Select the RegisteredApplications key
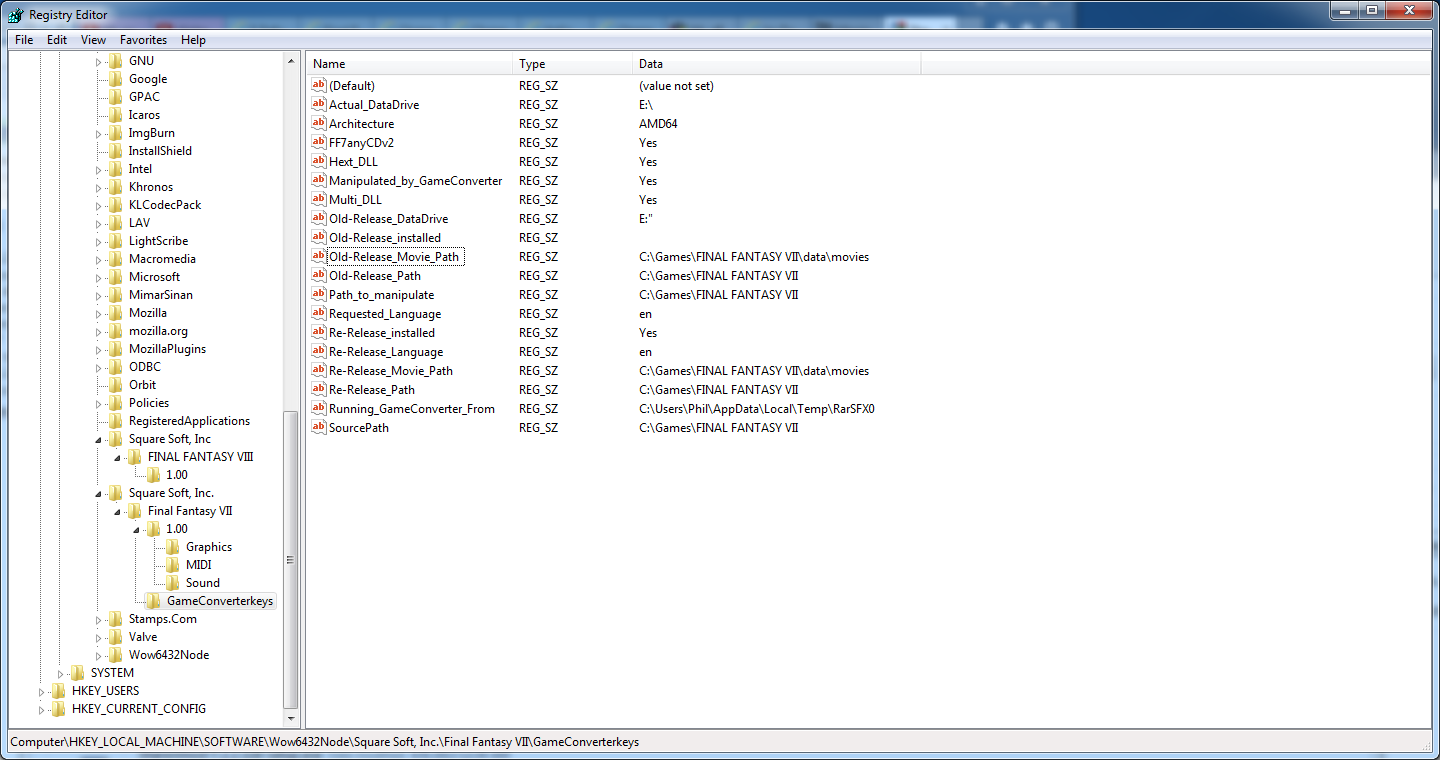Image resolution: width=1440 pixels, height=760 pixels. pos(189,421)
